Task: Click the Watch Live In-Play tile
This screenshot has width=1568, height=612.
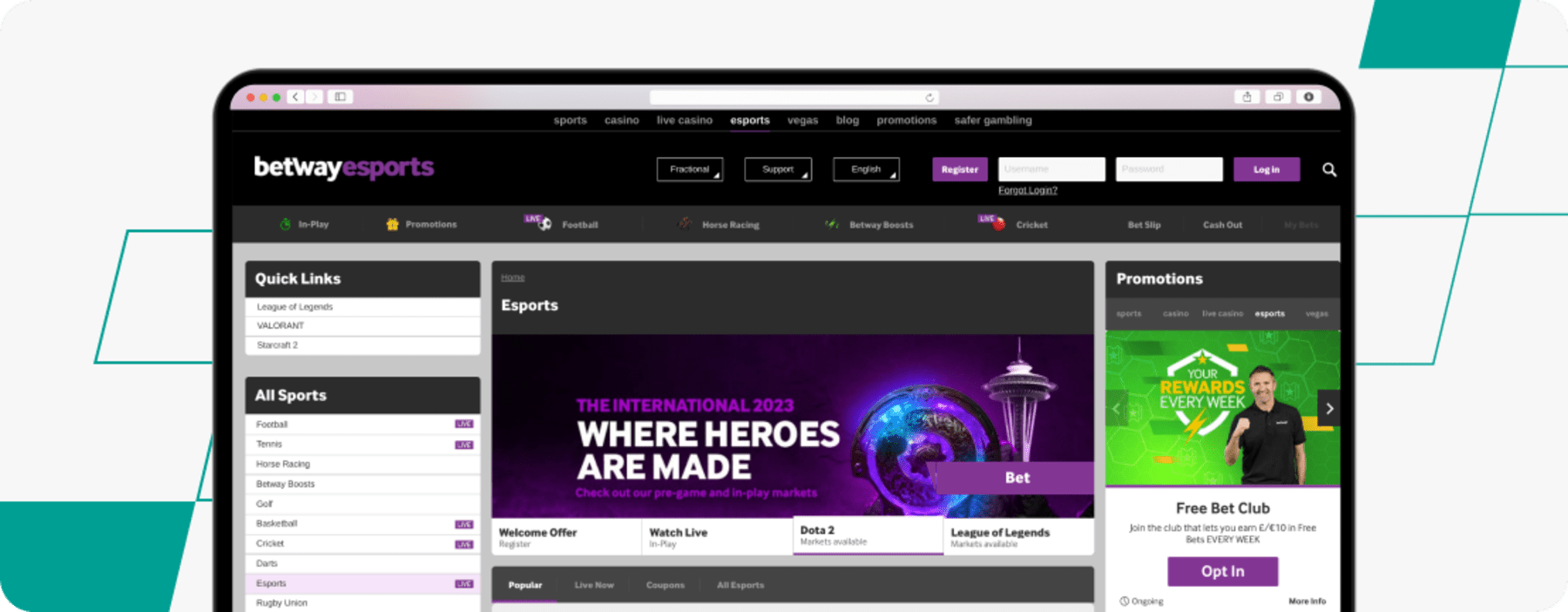Action: [x=717, y=537]
